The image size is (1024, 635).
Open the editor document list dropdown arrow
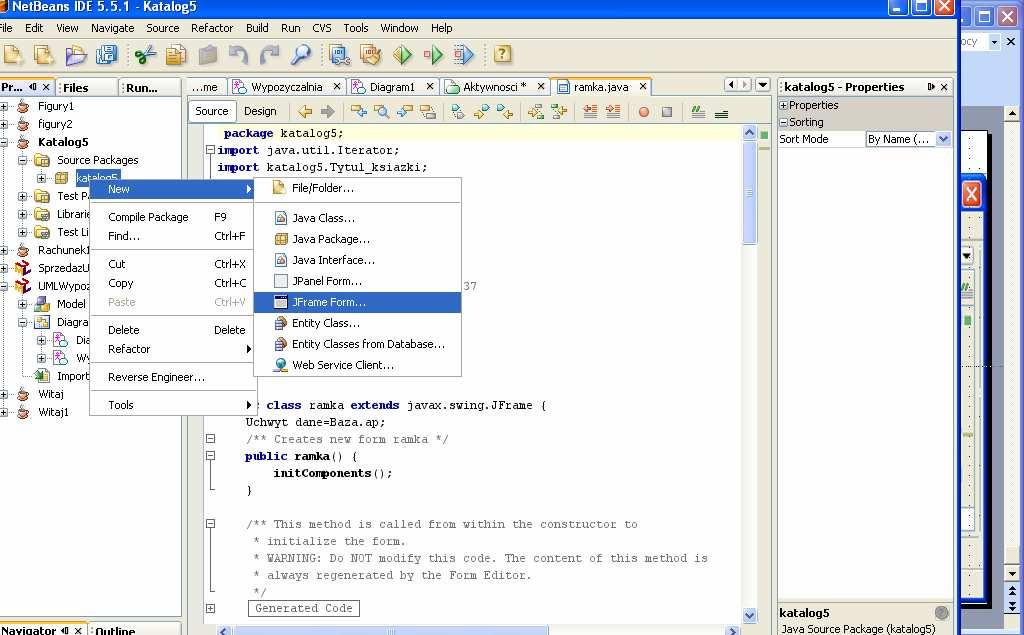(762, 84)
